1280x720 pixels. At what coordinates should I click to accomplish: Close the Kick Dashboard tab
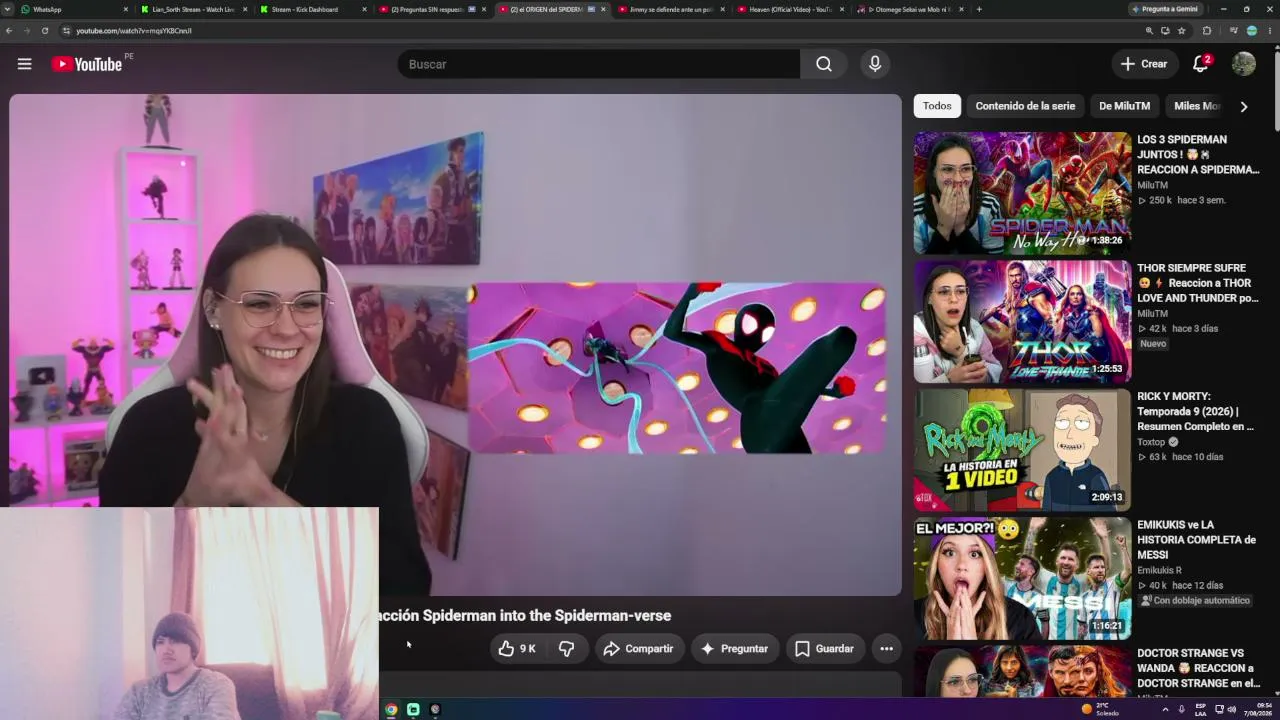(x=363, y=9)
